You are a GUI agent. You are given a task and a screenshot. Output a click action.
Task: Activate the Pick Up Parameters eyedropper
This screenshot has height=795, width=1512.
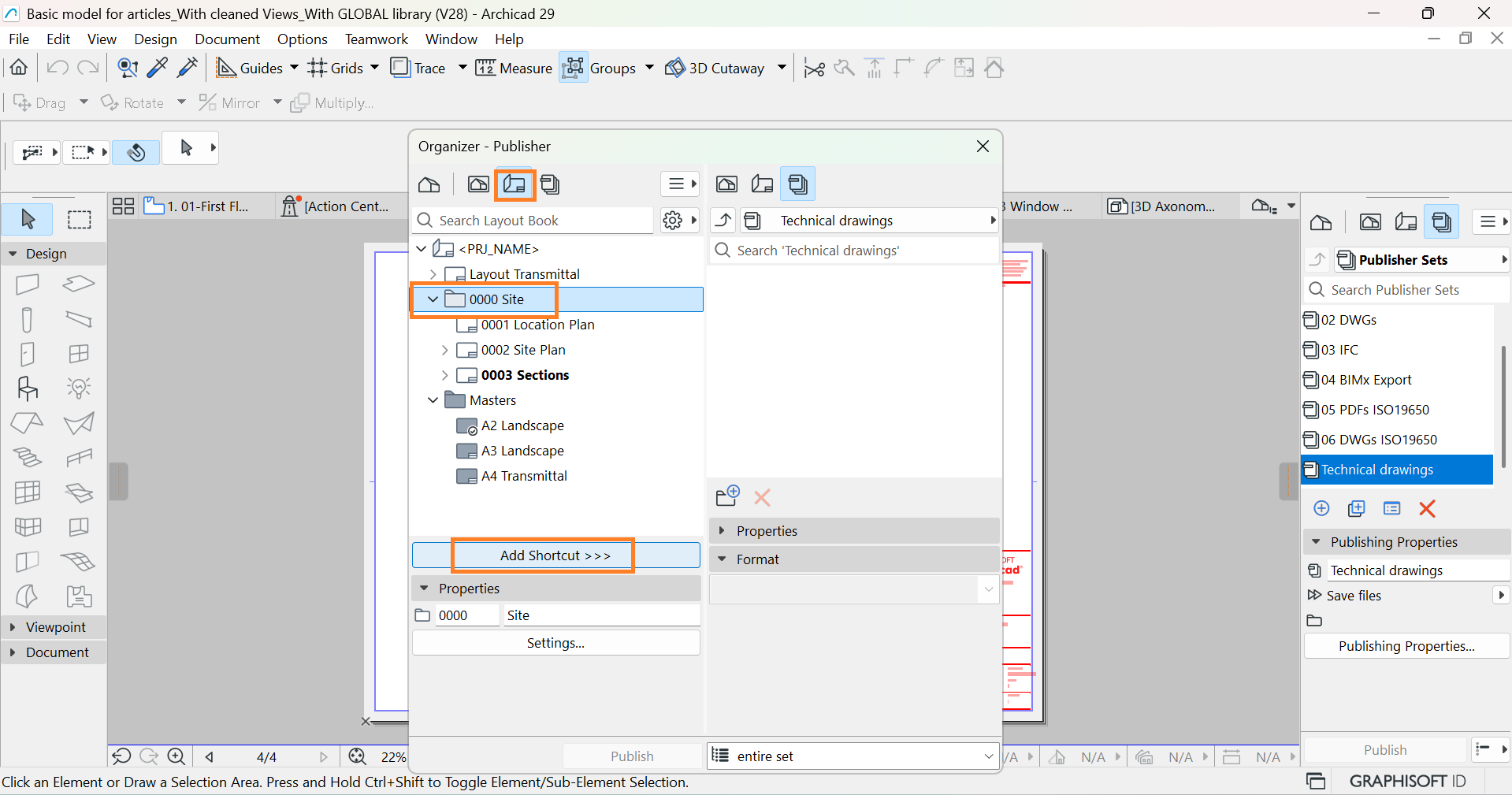pos(158,68)
